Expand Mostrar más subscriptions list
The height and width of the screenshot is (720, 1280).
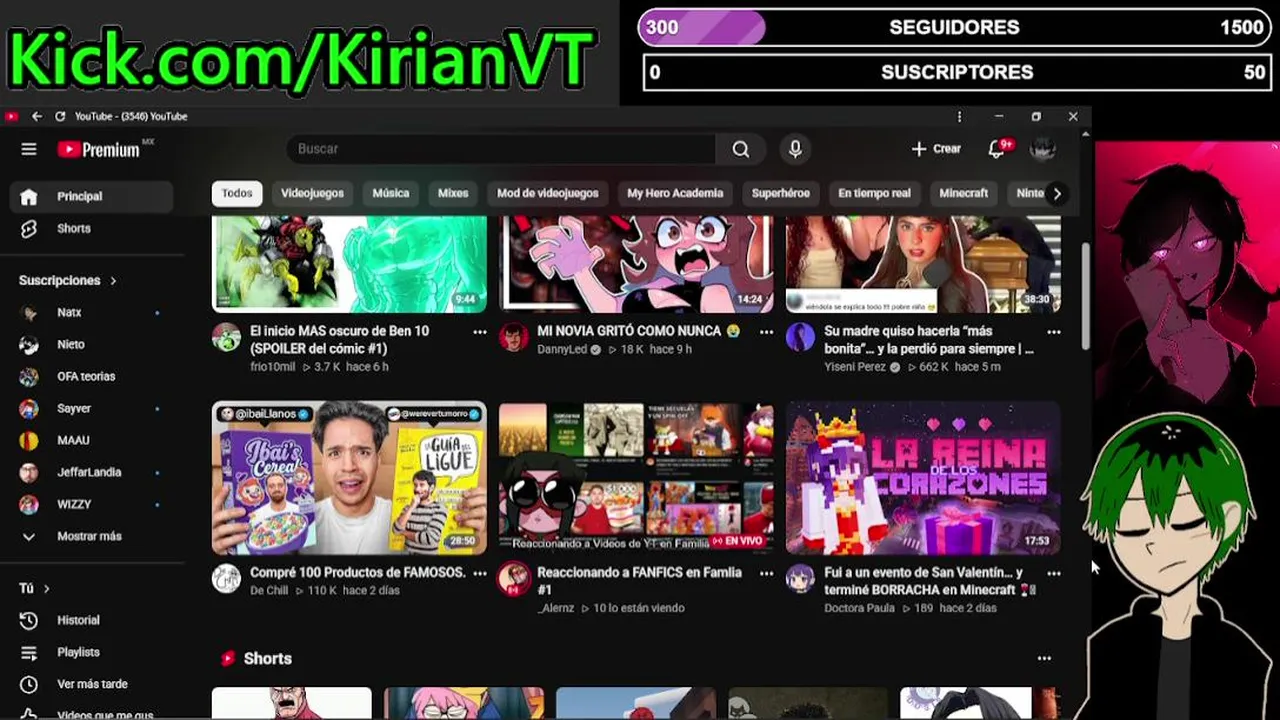point(92,536)
